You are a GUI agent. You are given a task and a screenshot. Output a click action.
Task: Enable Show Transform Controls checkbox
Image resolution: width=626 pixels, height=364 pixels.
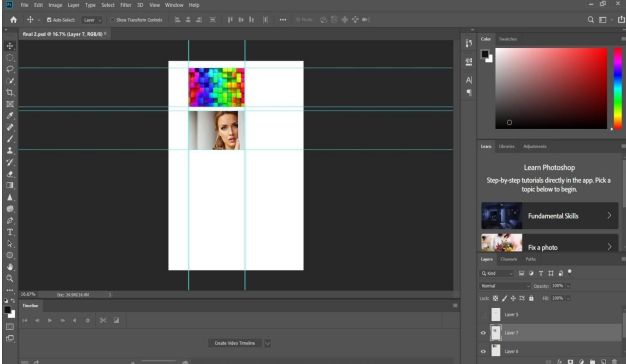pyautogui.click(x=113, y=20)
